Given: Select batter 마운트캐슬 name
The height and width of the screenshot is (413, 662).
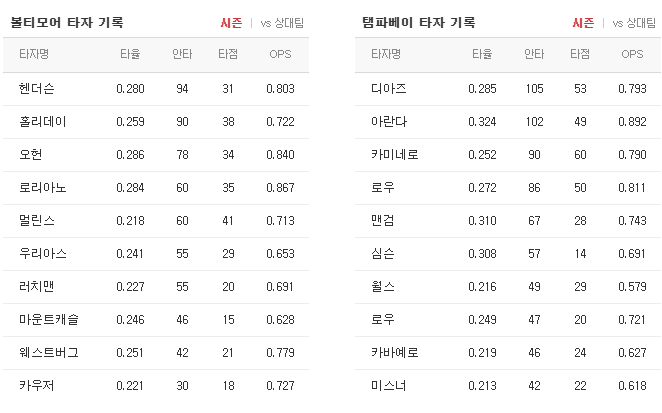Looking at the screenshot, I should [x=49, y=320].
